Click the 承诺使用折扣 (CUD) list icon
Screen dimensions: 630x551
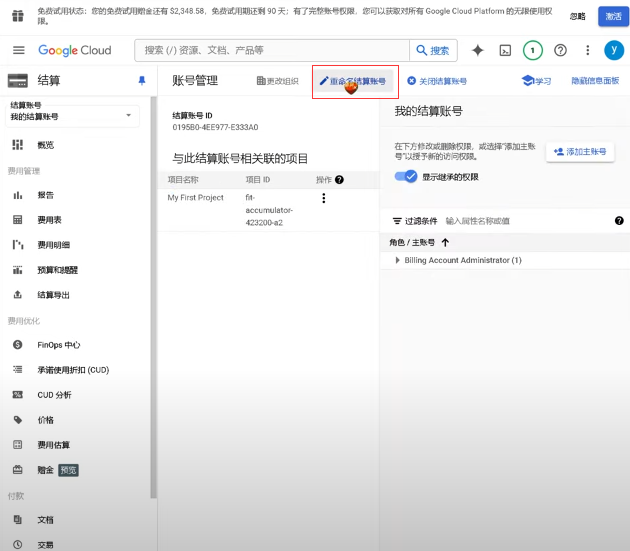click(x=18, y=370)
